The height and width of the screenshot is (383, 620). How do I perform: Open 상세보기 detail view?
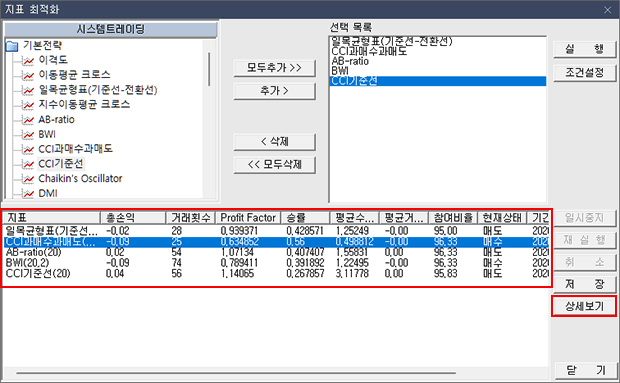pyautogui.click(x=584, y=306)
